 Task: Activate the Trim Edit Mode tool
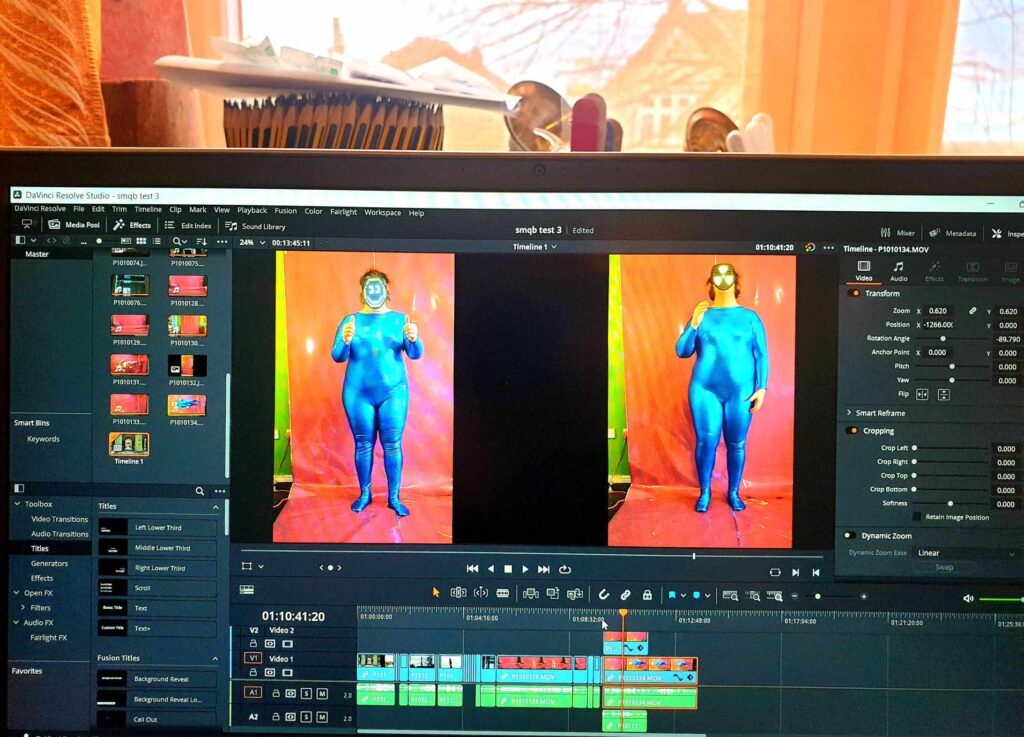(458, 593)
